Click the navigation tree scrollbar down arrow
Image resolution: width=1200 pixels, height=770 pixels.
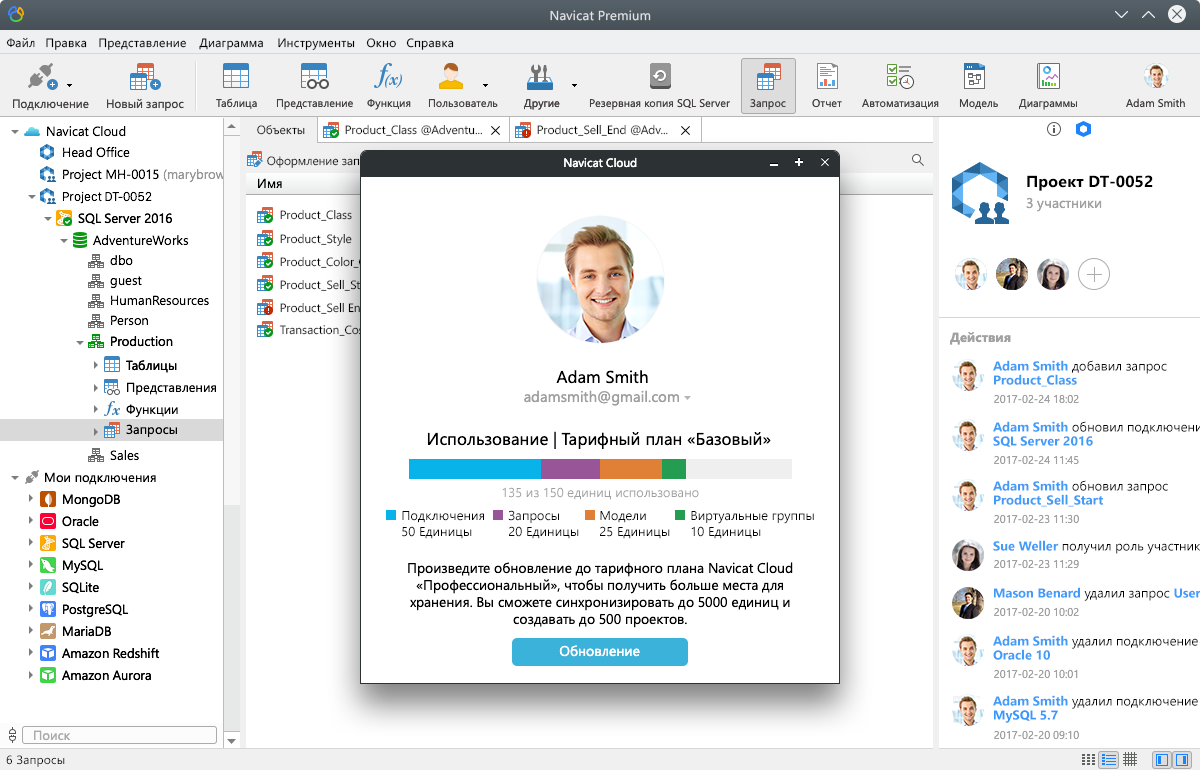pos(232,741)
